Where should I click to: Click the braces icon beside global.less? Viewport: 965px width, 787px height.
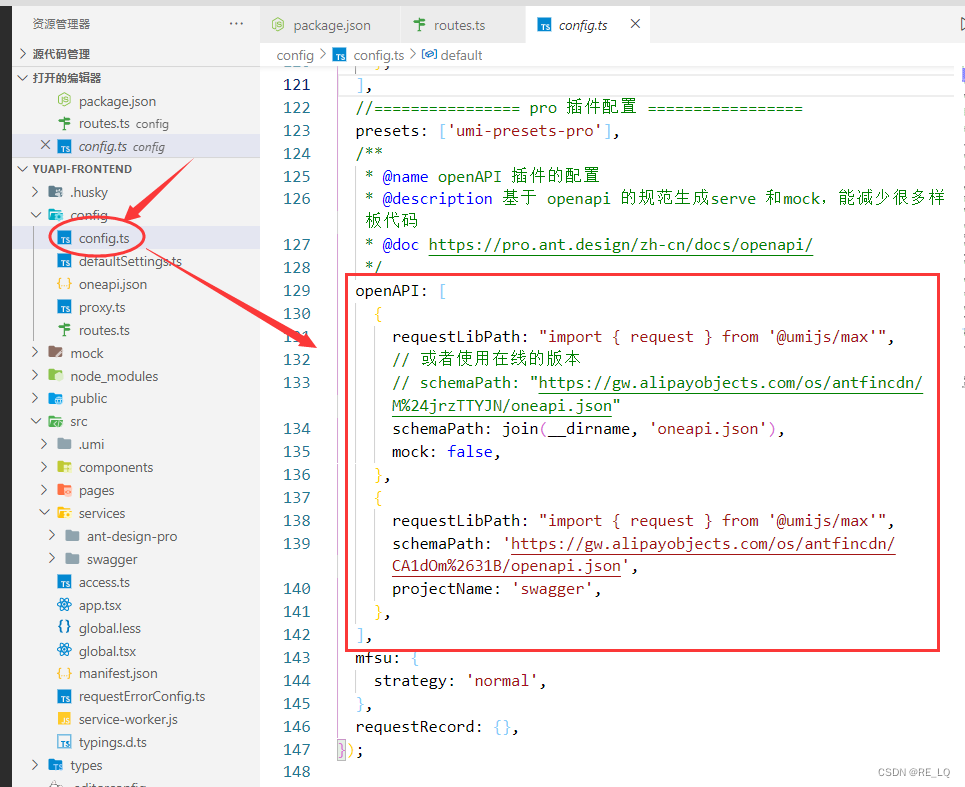point(64,627)
